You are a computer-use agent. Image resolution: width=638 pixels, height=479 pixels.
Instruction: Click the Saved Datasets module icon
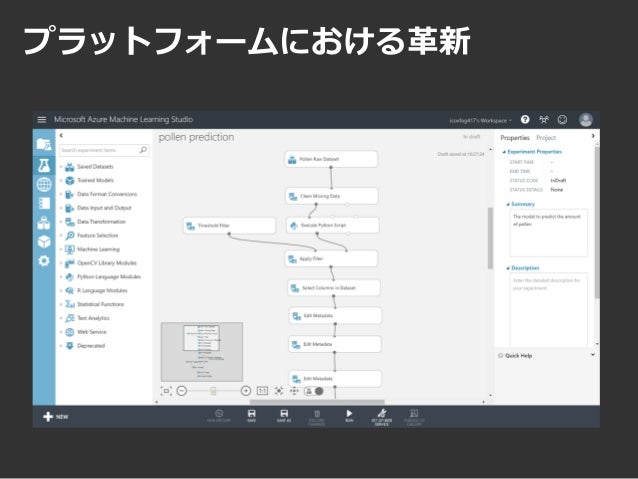70,166
